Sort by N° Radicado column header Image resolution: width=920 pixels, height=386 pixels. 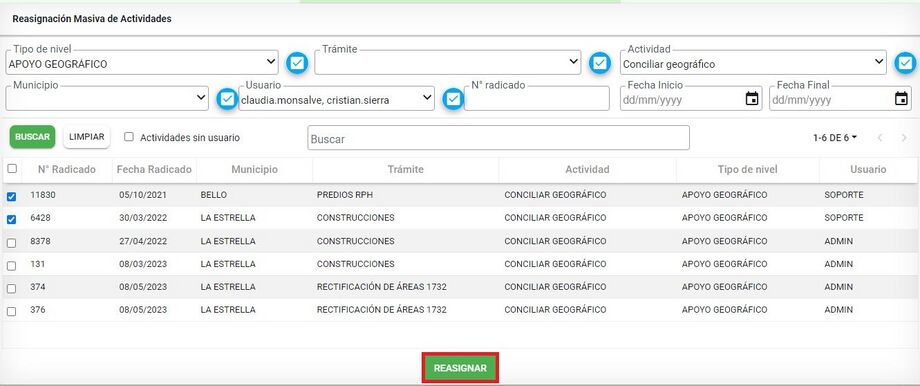[x=66, y=170]
